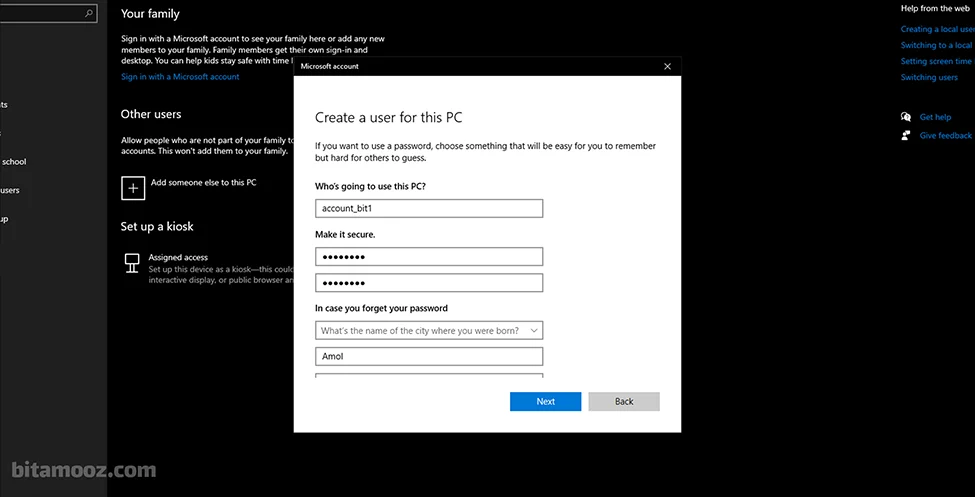The width and height of the screenshot is (975, 497).
Task: Click the username field containing account_bit1
Action: (429, 208)
